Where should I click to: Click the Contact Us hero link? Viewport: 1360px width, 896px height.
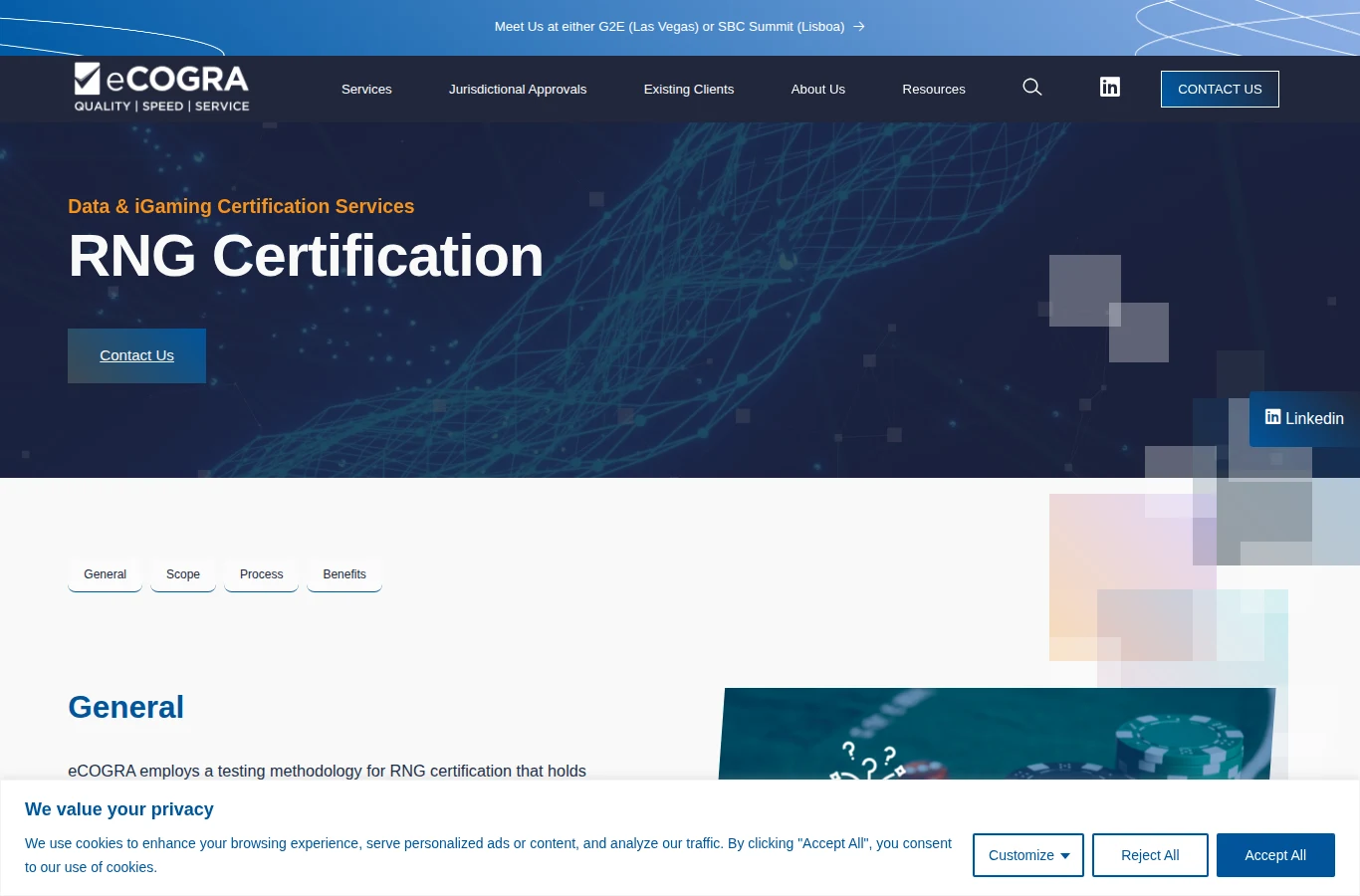[136, 355]
